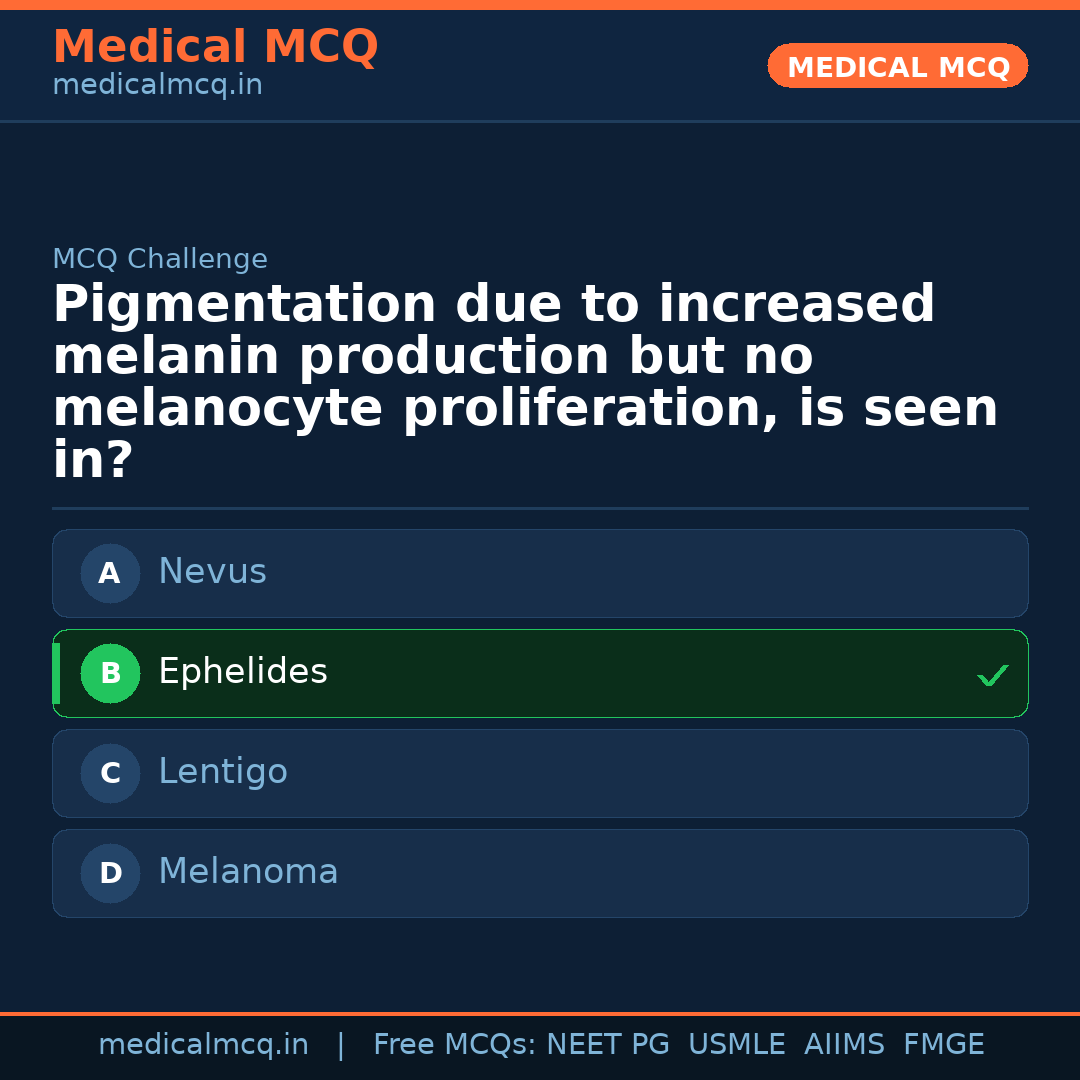Choose the Ephelides answer text

pos(243,672)
